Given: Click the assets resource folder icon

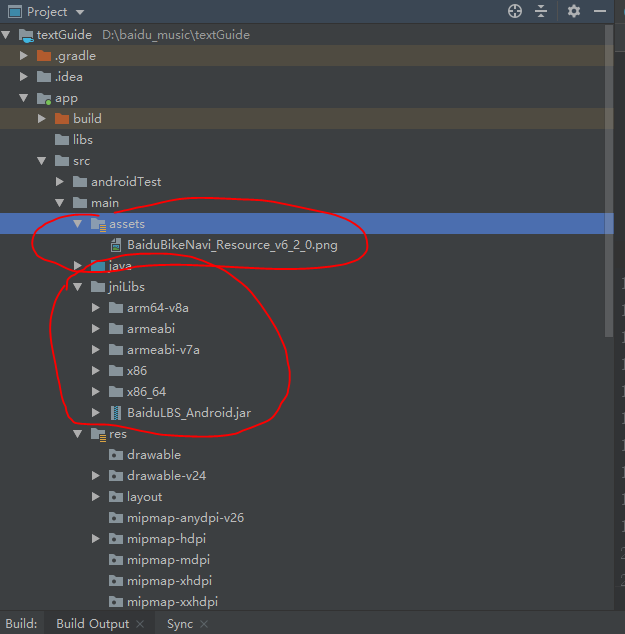Looking at the screenshot, I should pos(98,224).
